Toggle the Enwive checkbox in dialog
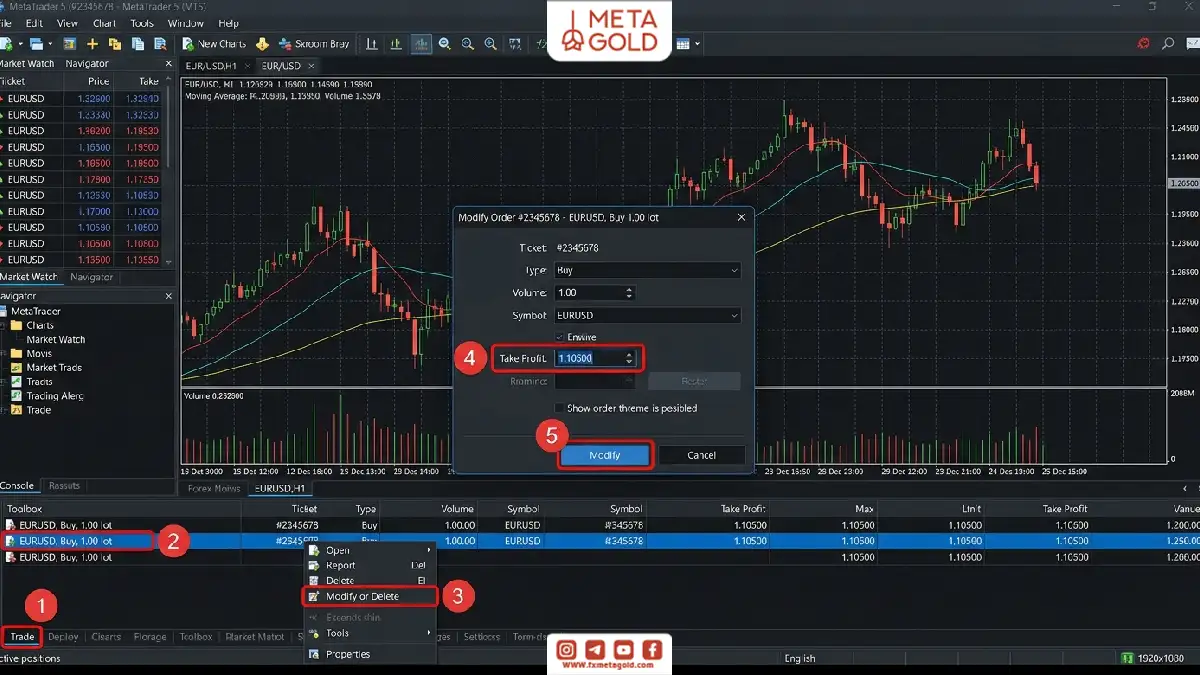The width and height of the screenshot is (1200, 675). click(559, 337)
